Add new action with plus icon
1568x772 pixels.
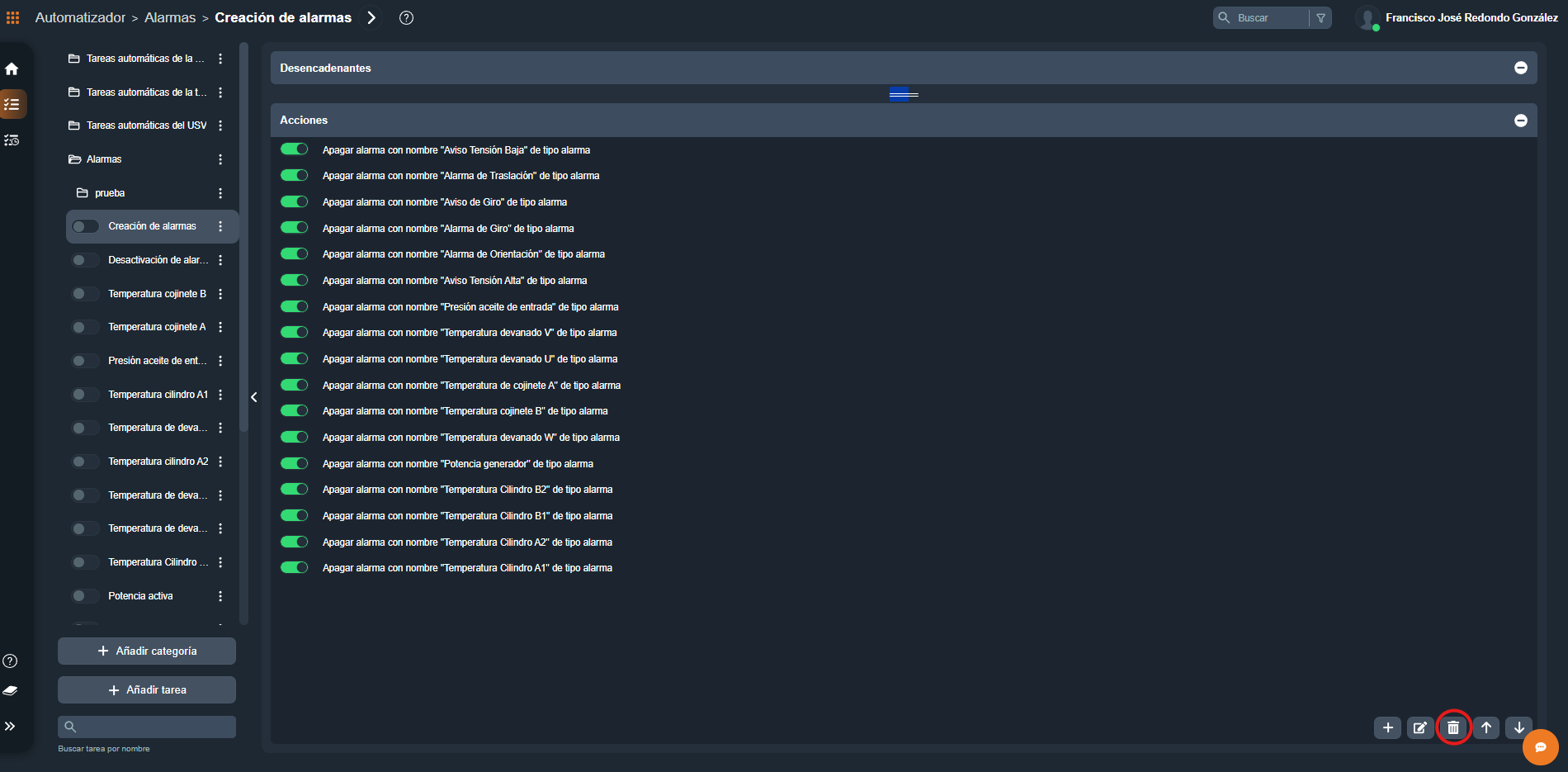[1387, 727]
